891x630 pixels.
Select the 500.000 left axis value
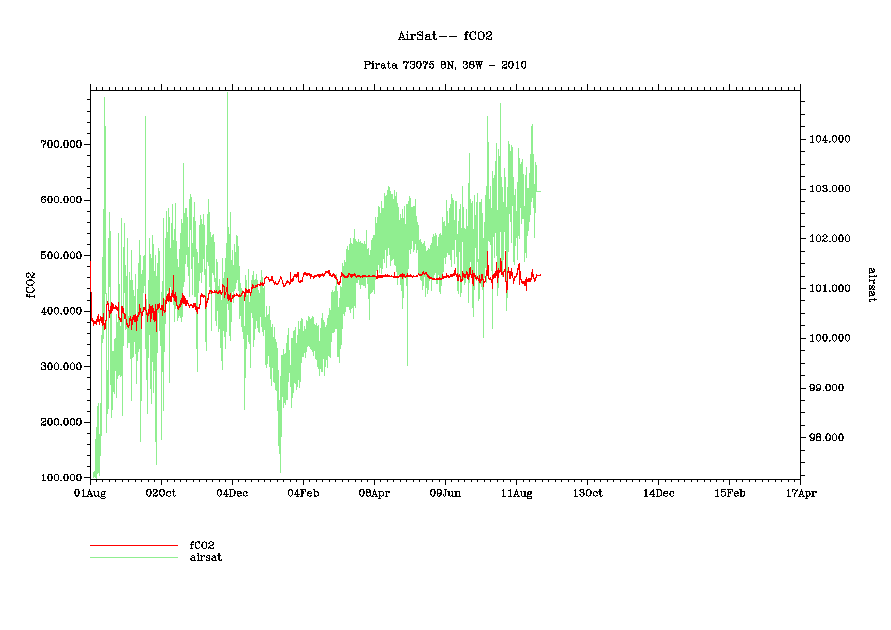pos(61,255)
